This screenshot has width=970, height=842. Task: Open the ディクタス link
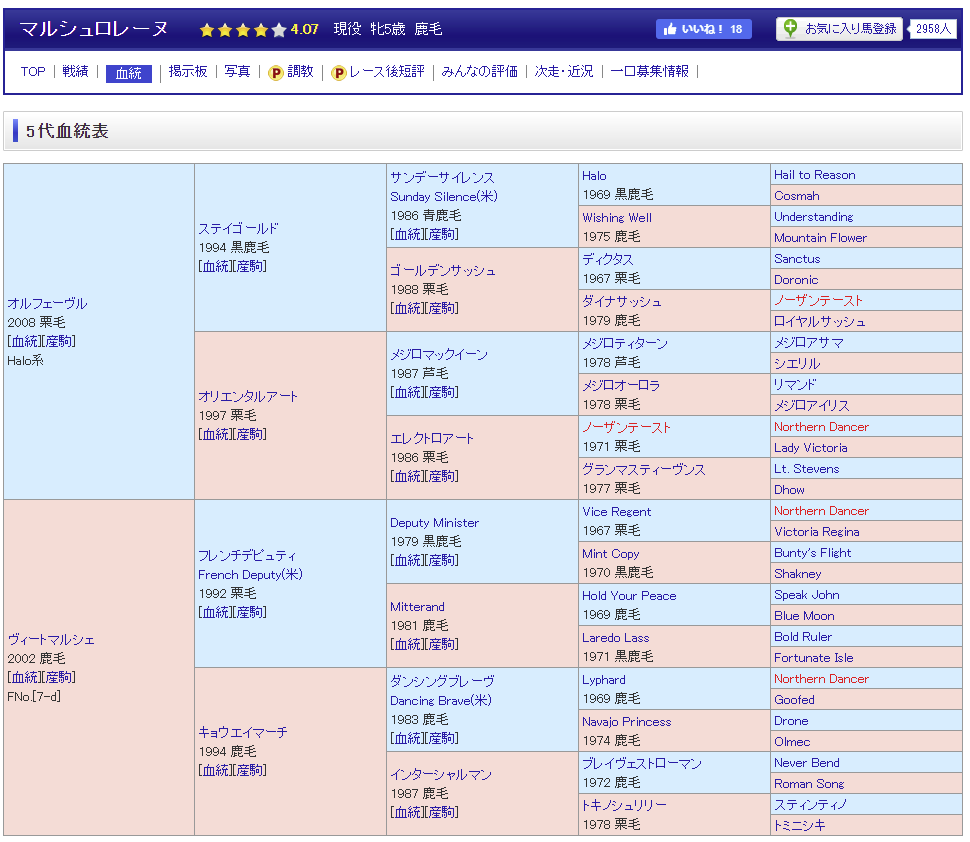[x=607, y=259]
